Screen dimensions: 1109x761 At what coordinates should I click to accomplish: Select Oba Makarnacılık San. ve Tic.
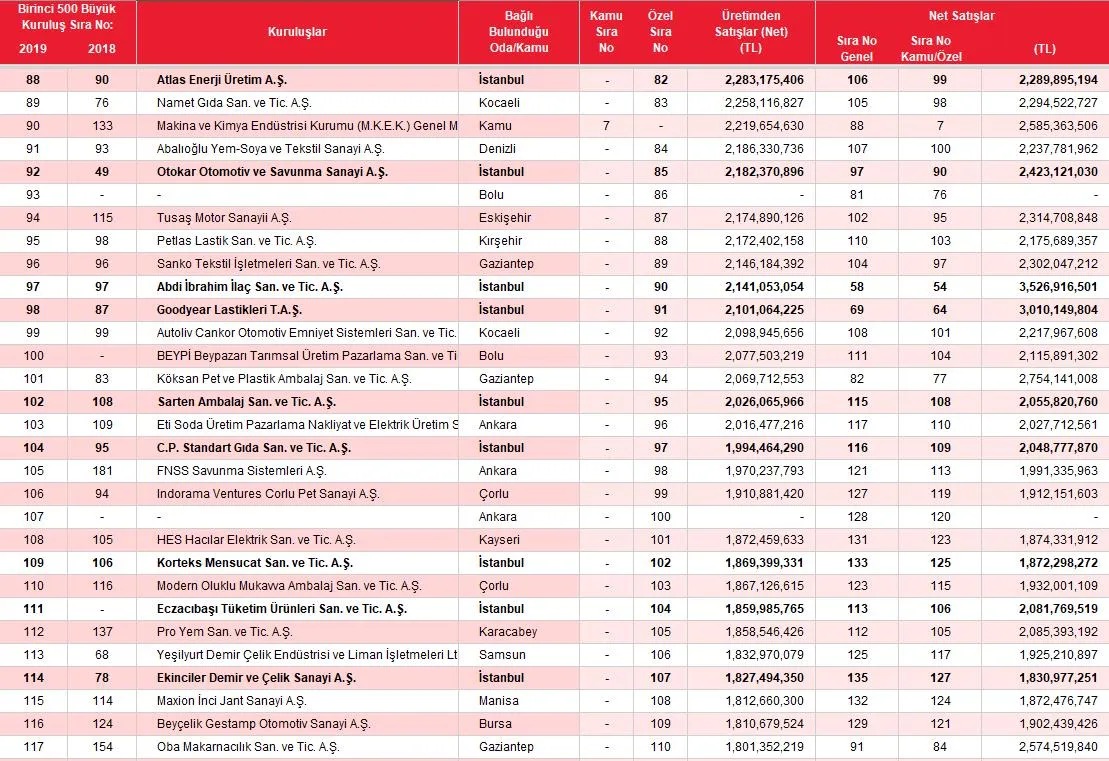click(x=248, y=747)
